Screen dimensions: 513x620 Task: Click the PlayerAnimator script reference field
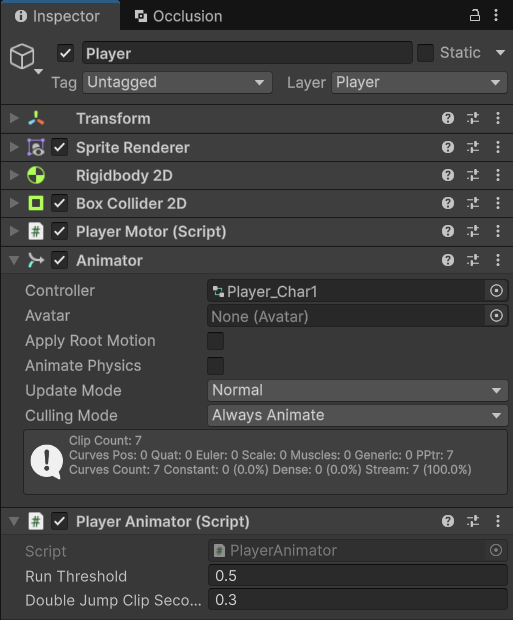click(347, 550)
